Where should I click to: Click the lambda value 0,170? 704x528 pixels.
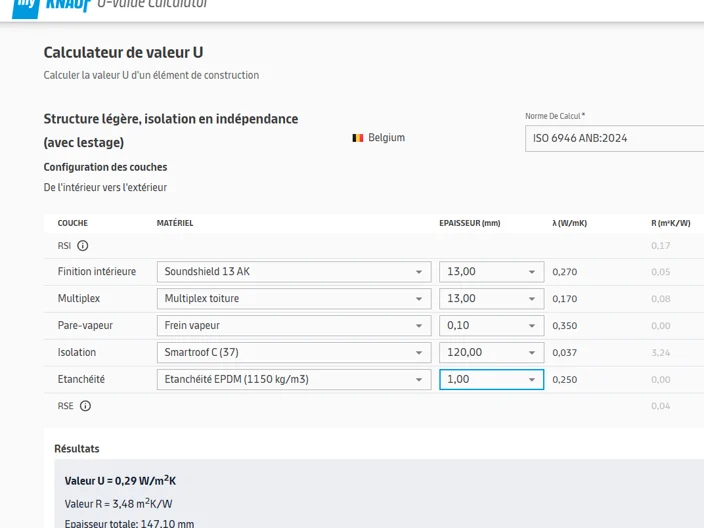pos(565,299)
